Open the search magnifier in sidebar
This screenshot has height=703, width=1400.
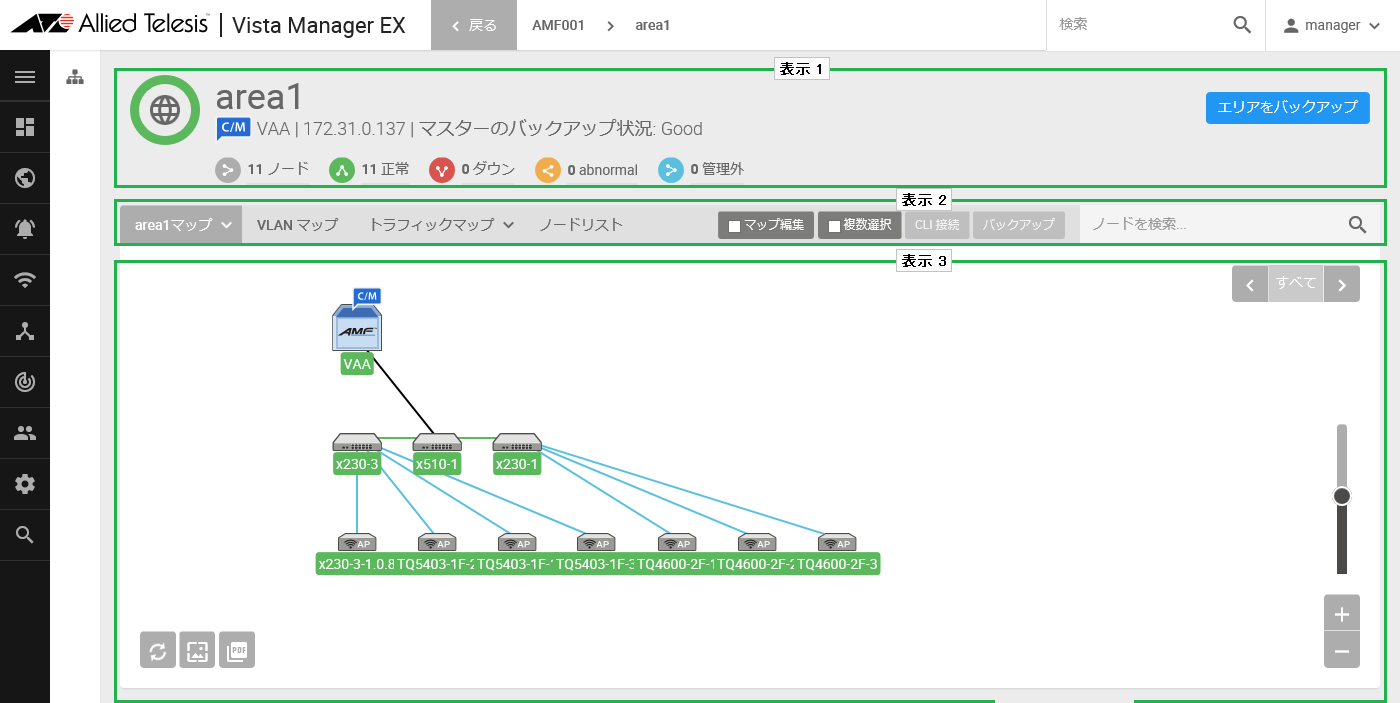(25, 535)
